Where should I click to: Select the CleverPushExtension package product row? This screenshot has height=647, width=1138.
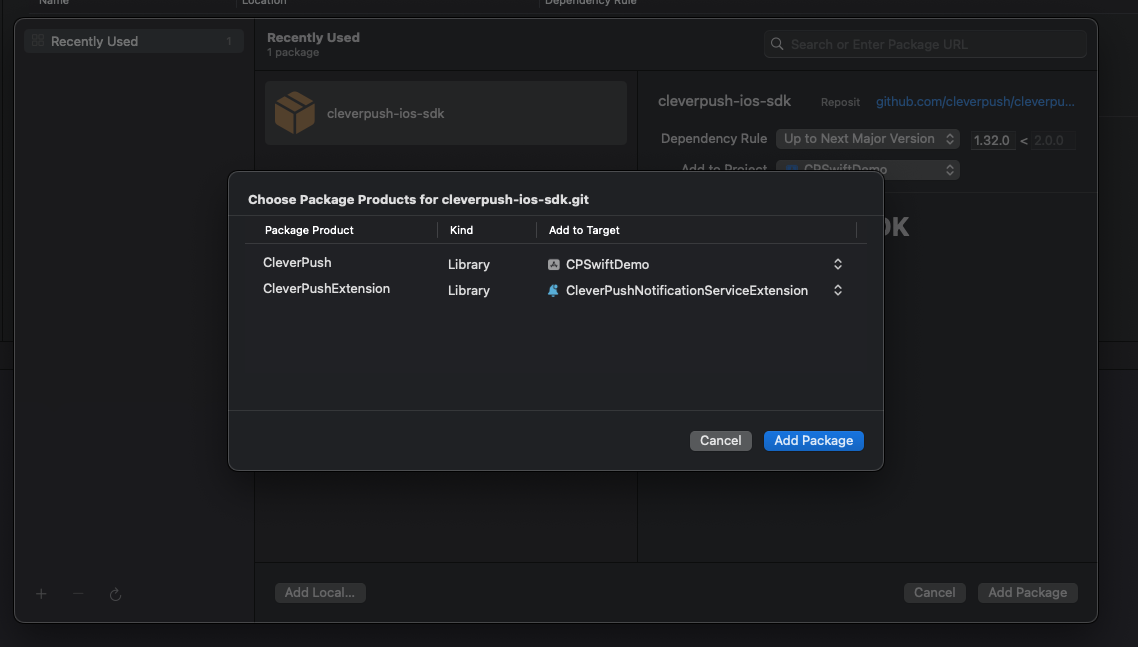[x=555, y=290]
